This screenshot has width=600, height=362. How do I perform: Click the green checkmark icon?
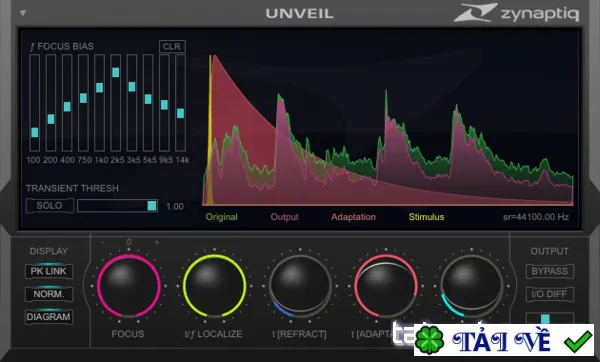(578, 341)
